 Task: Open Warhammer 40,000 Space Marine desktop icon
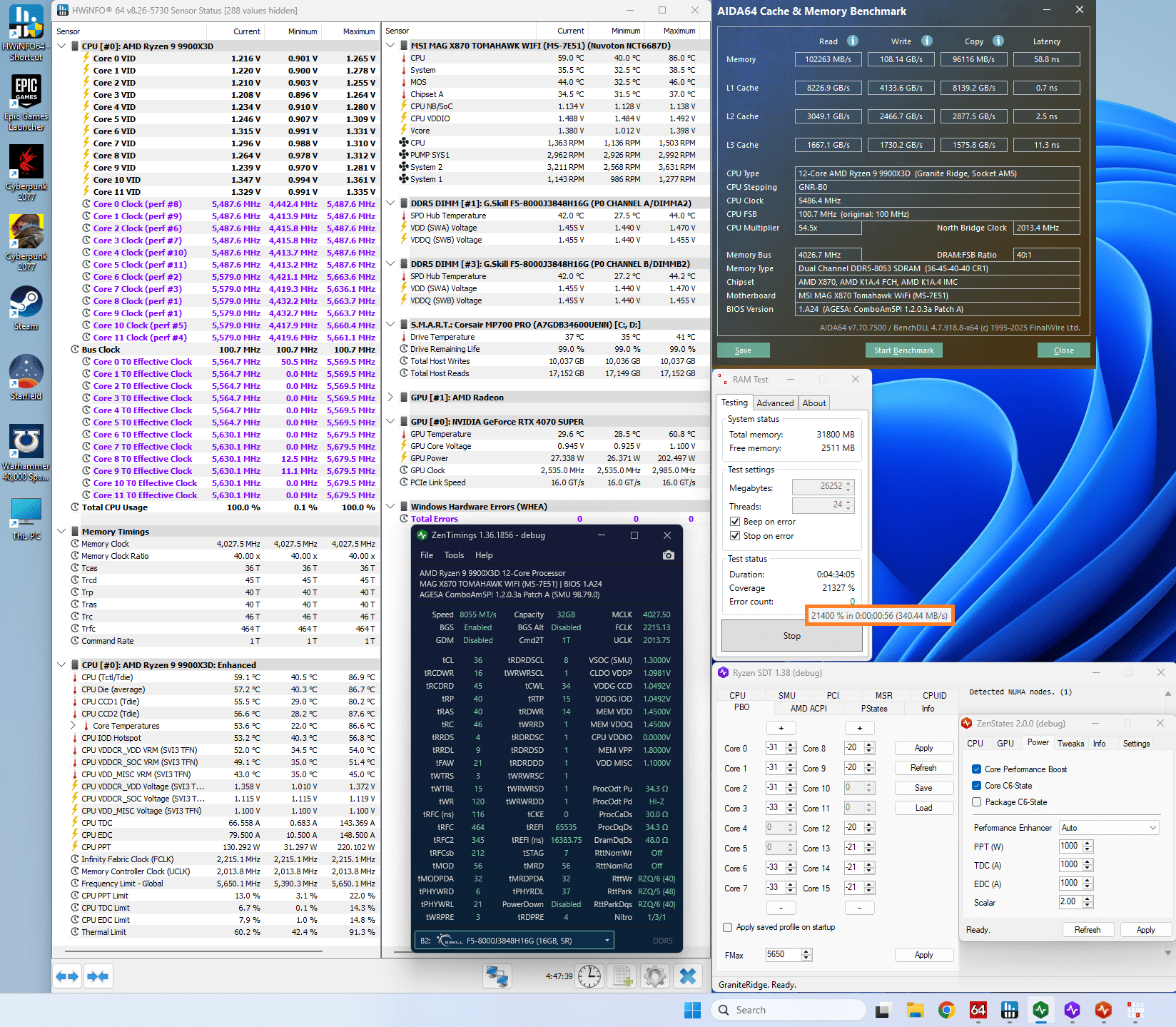(x=26, y=452)
